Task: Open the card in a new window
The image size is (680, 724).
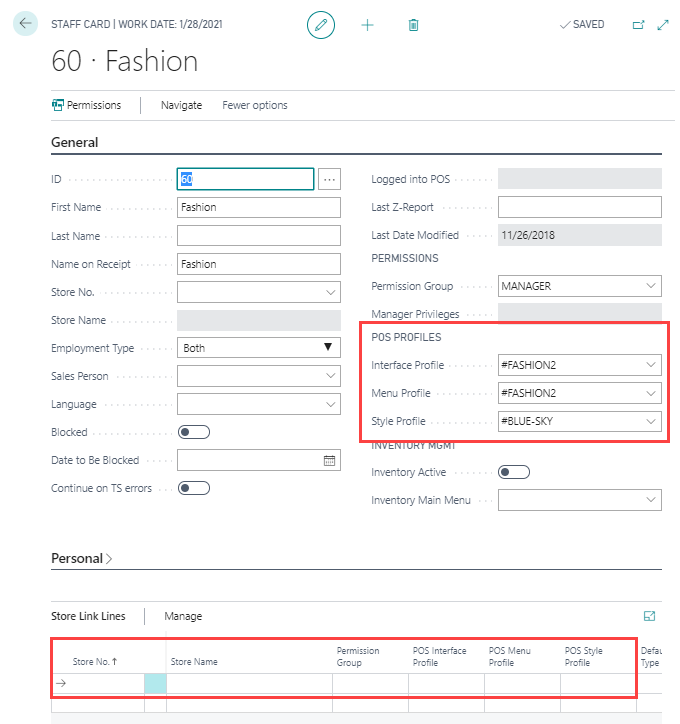Action: 639,25
